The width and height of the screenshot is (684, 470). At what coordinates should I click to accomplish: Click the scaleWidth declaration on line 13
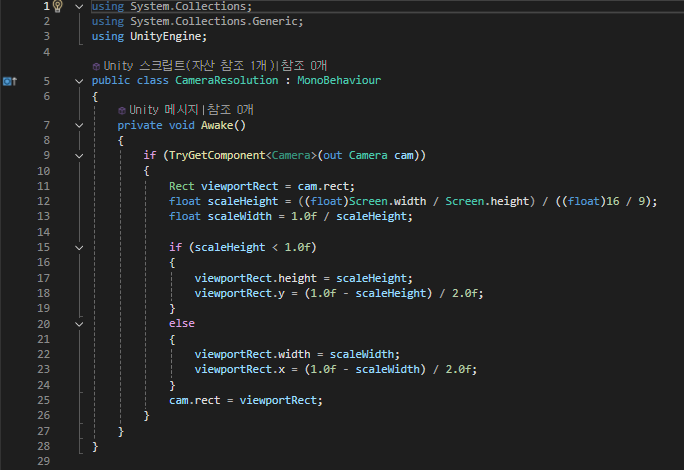(x=239, y=216)
